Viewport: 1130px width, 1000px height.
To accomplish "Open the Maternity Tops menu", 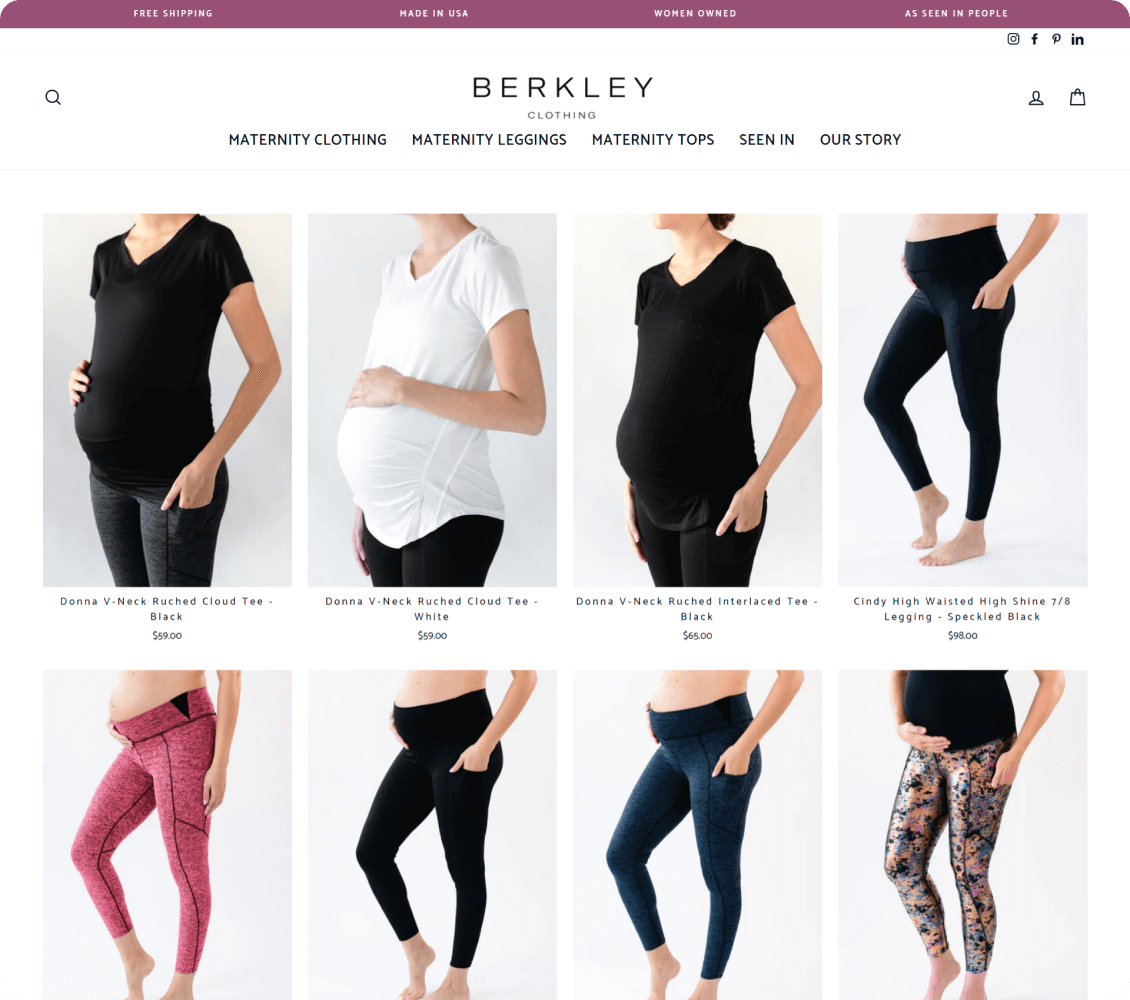I will (653, 140).
